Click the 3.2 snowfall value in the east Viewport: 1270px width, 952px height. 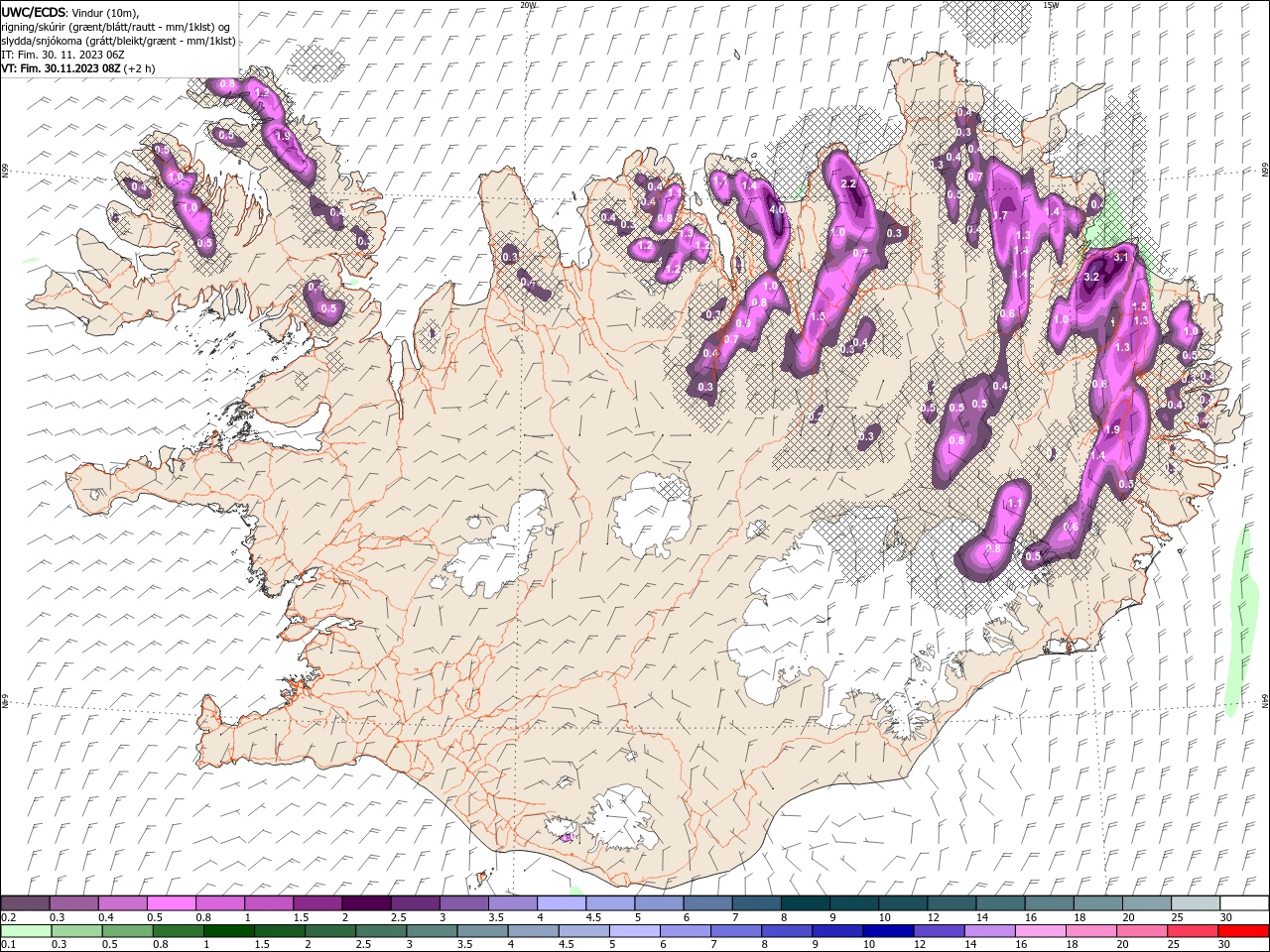(1091, 277)
